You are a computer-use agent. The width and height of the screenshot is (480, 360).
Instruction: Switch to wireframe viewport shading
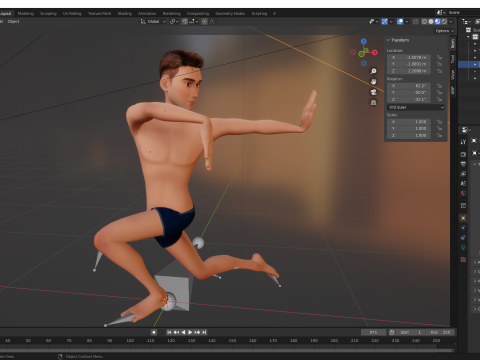coord(424,21)
